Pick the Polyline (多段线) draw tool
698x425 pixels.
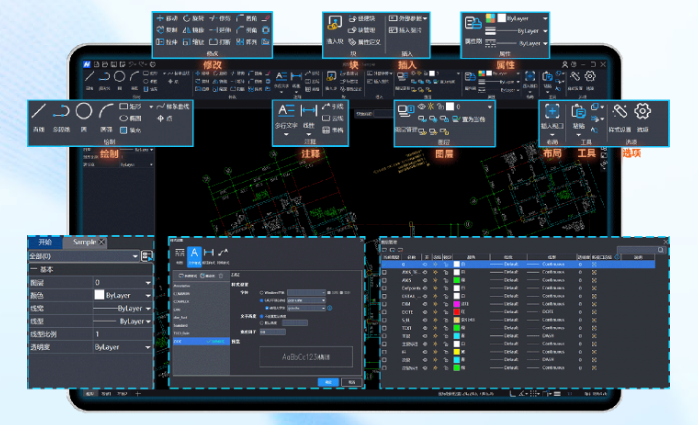tap(62, 112)
